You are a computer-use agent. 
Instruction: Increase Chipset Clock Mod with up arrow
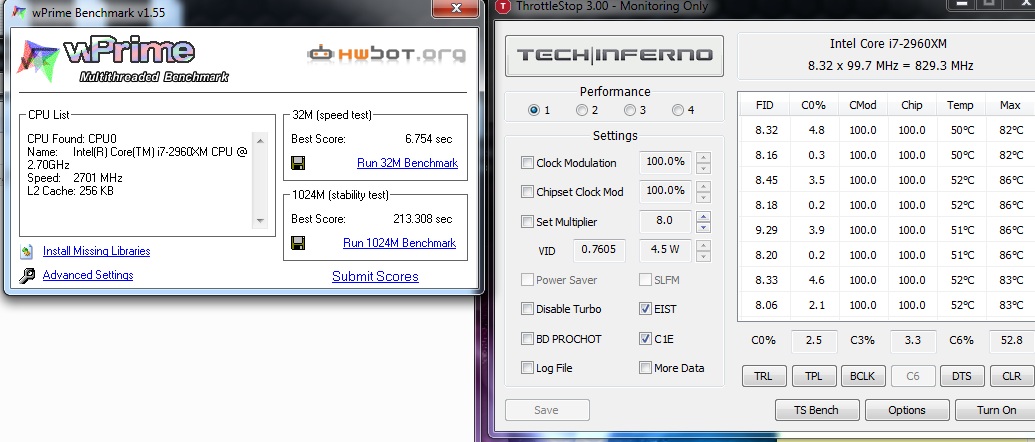(703, 187)
